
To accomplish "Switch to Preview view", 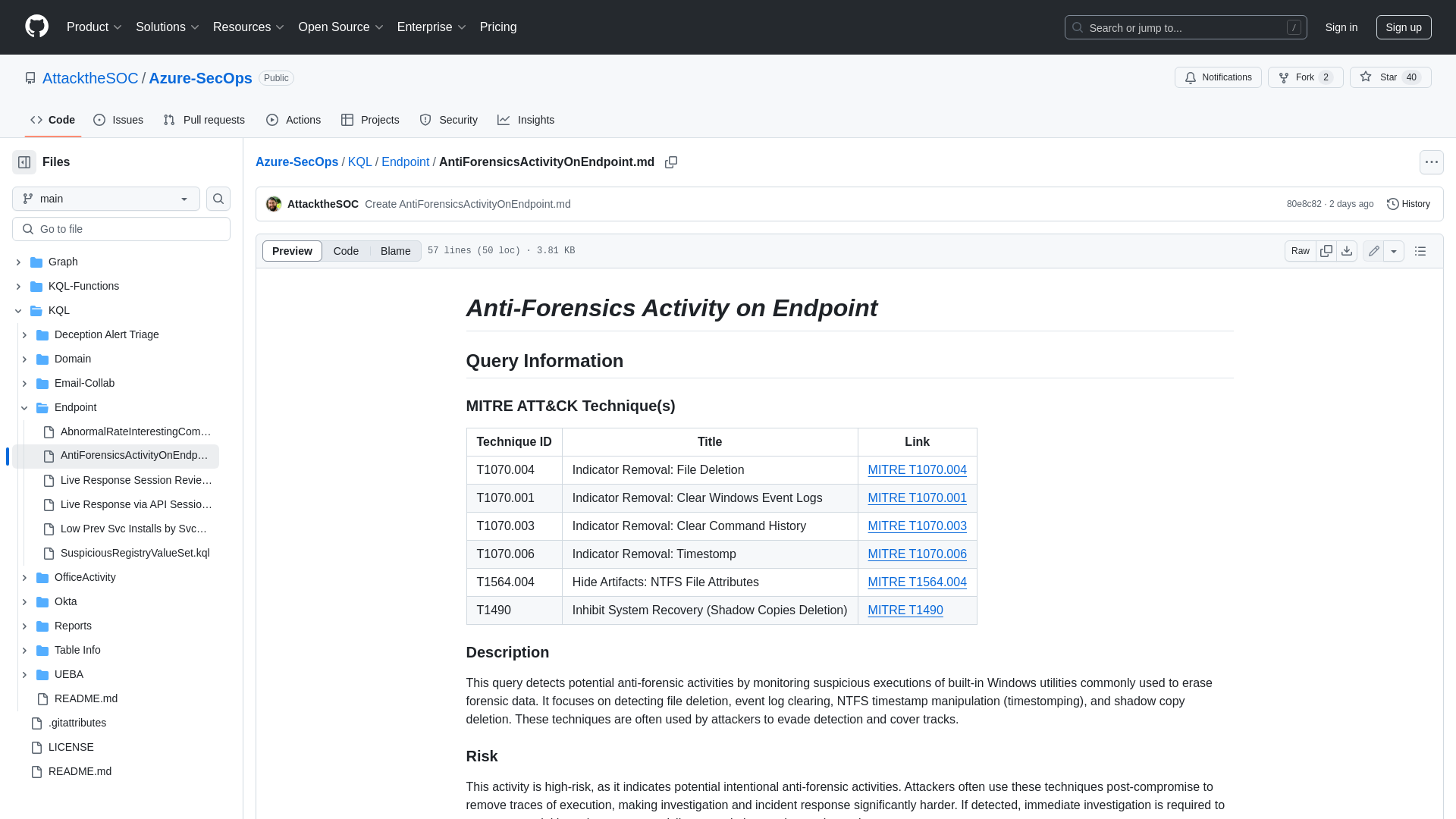I will tap(292, 251).
